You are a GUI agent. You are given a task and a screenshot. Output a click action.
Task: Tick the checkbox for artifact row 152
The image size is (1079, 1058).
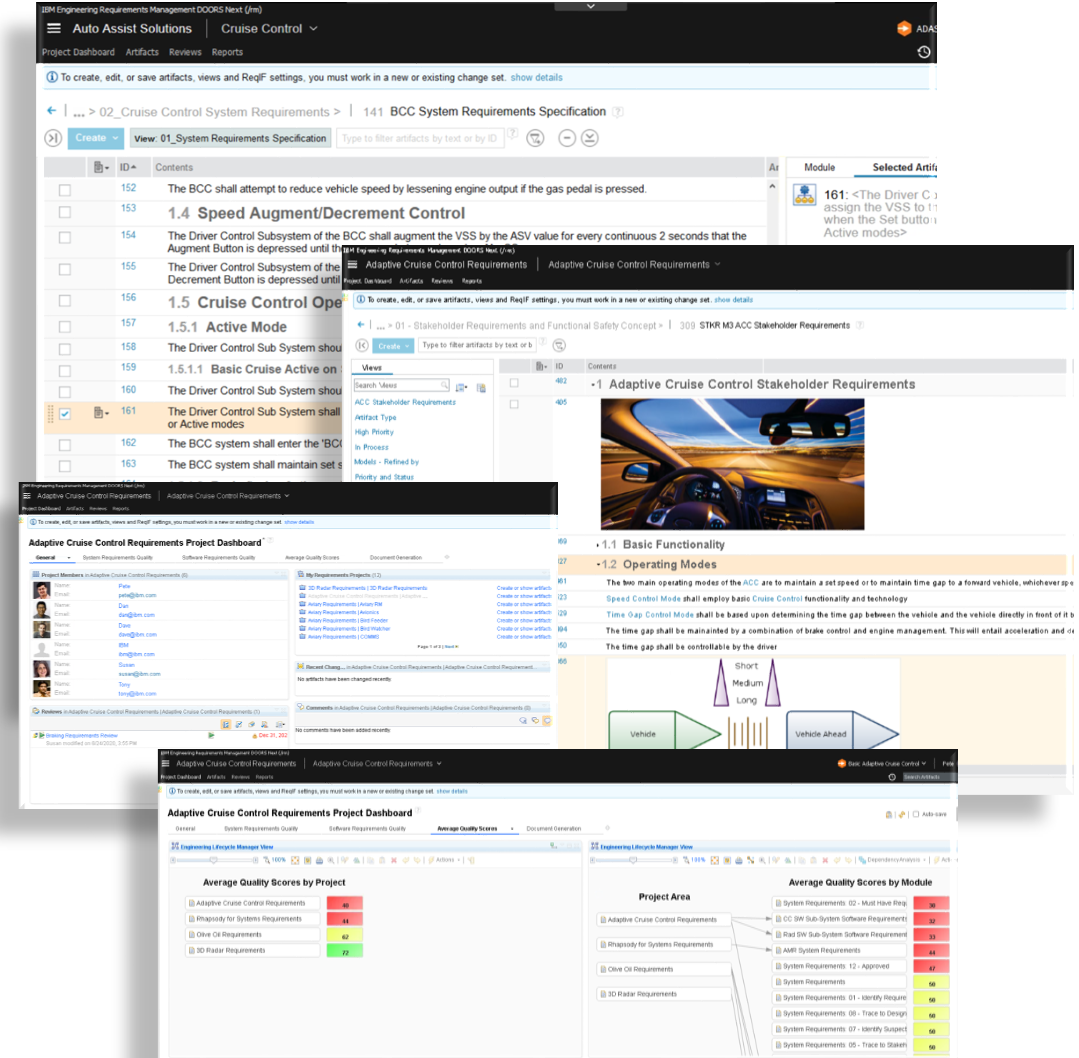[x=65, y=190]
